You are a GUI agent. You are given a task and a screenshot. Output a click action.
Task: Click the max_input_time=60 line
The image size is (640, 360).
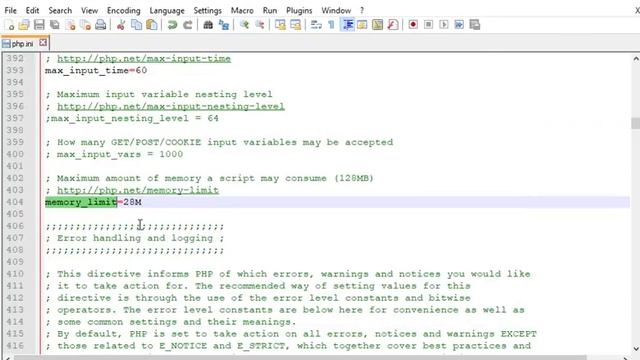click(96, 70)
